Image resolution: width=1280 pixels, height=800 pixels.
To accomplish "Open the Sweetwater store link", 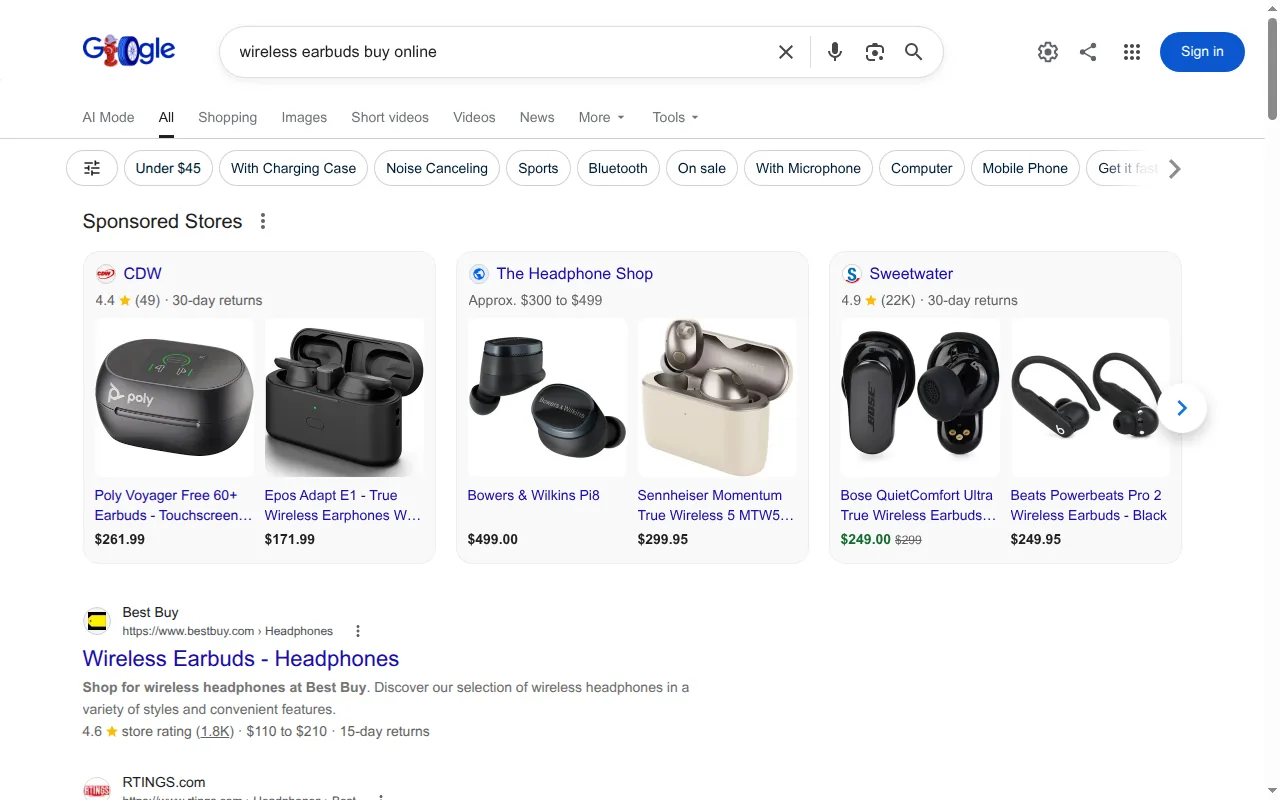I will tap(911, 274).
